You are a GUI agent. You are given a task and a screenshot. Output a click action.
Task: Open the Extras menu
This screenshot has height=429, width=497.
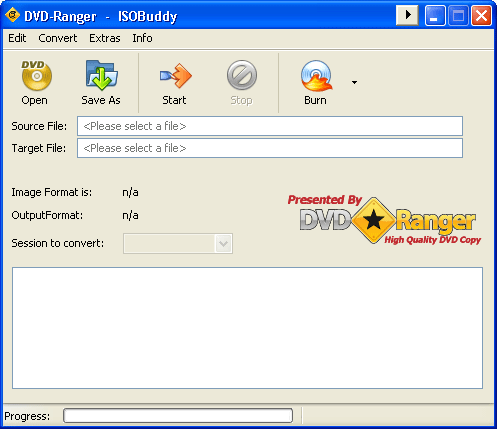pos(105,38)
